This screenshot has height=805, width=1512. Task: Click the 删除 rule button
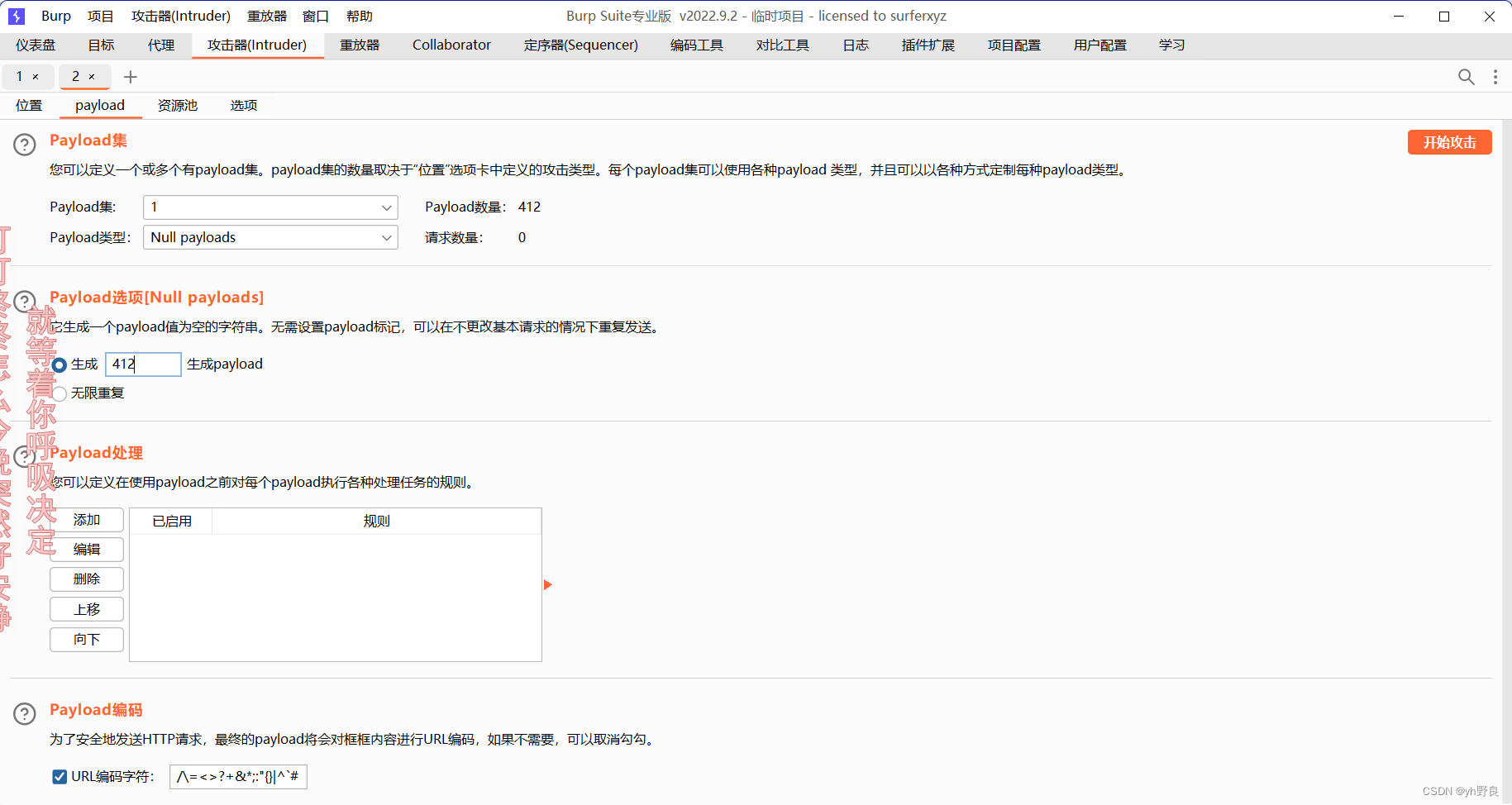87,579
